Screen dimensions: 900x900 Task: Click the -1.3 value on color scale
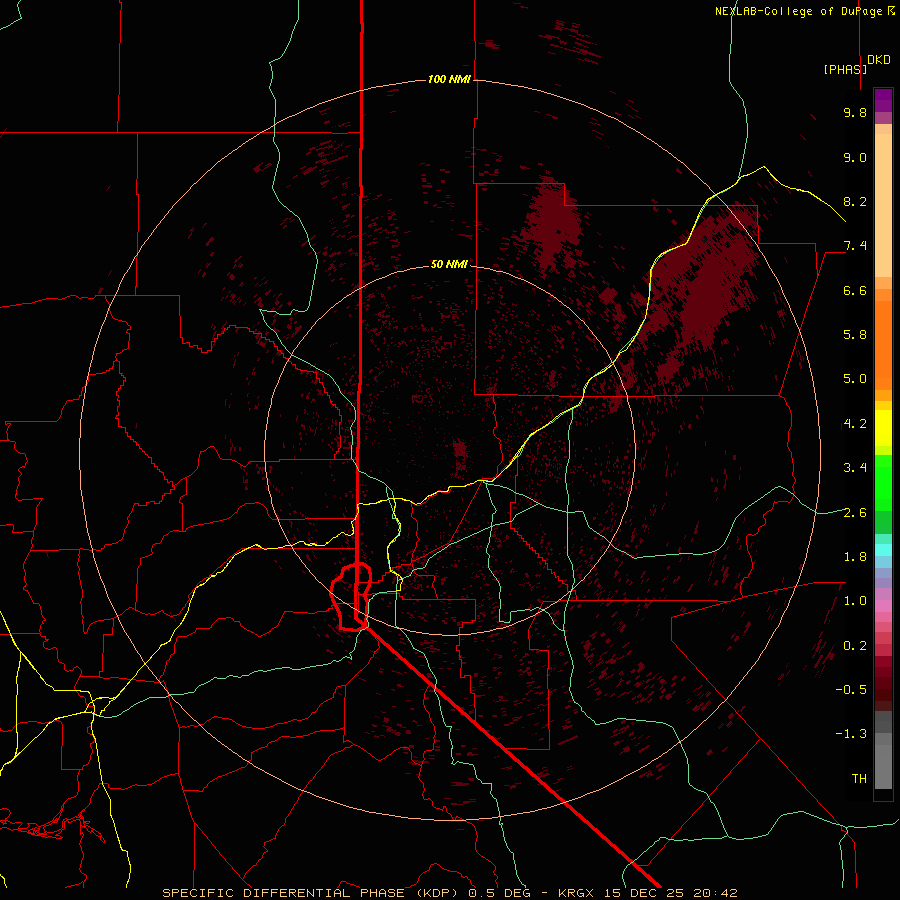tap(851, 734)
